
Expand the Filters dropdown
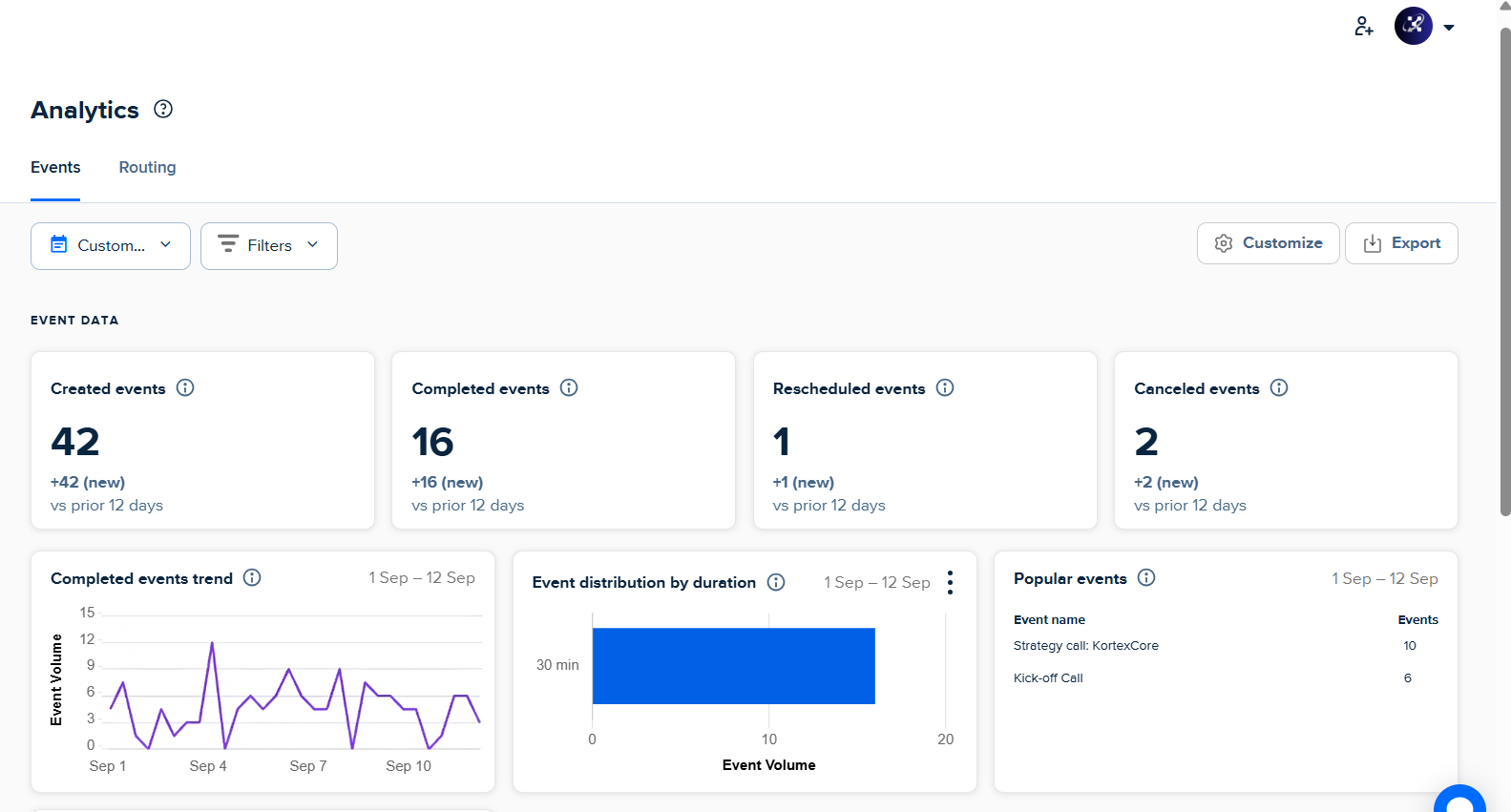pos(269,246)
